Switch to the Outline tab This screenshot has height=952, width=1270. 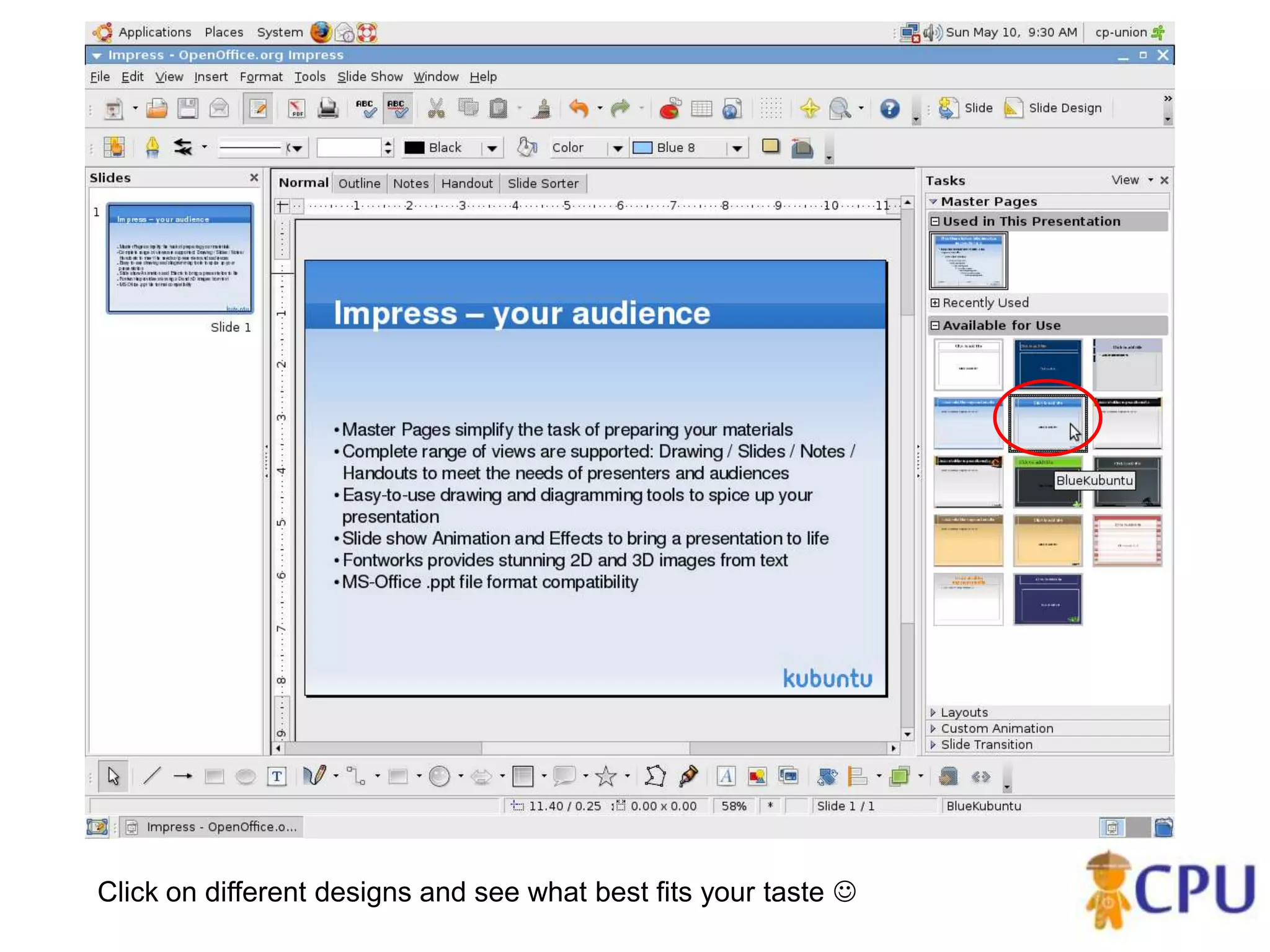(359, 183)
